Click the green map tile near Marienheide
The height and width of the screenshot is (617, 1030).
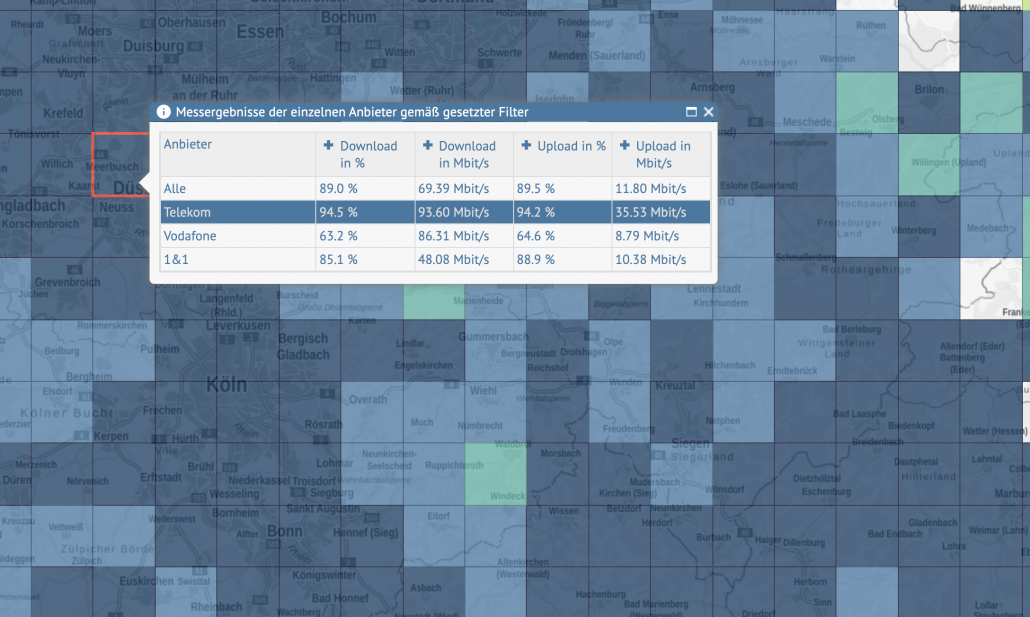(x=434, y=302)
